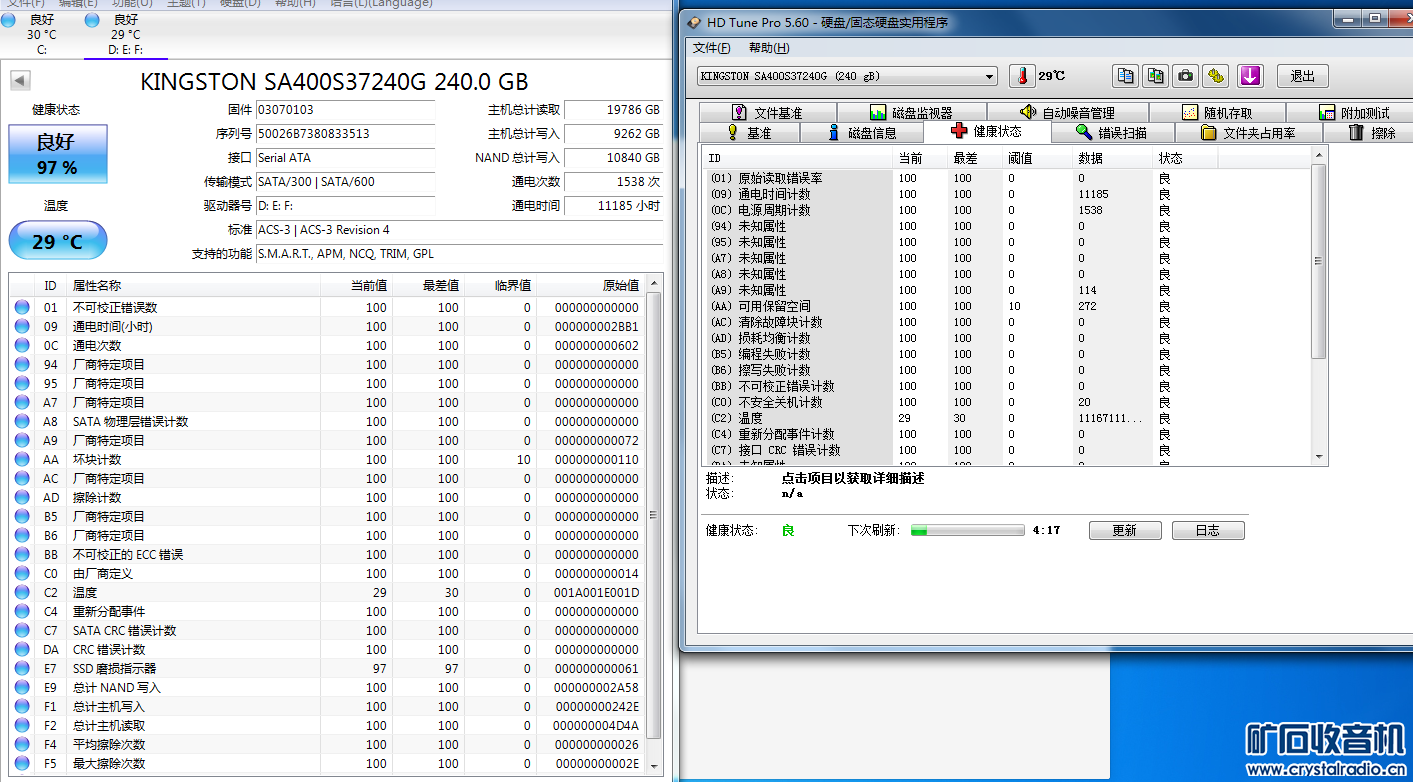Image resolution: width=1413 pixels, height=782 pixels.
Task: Click the 传输模式 field SATA/300 | SATA/600
Action: [x=345, y=181]
